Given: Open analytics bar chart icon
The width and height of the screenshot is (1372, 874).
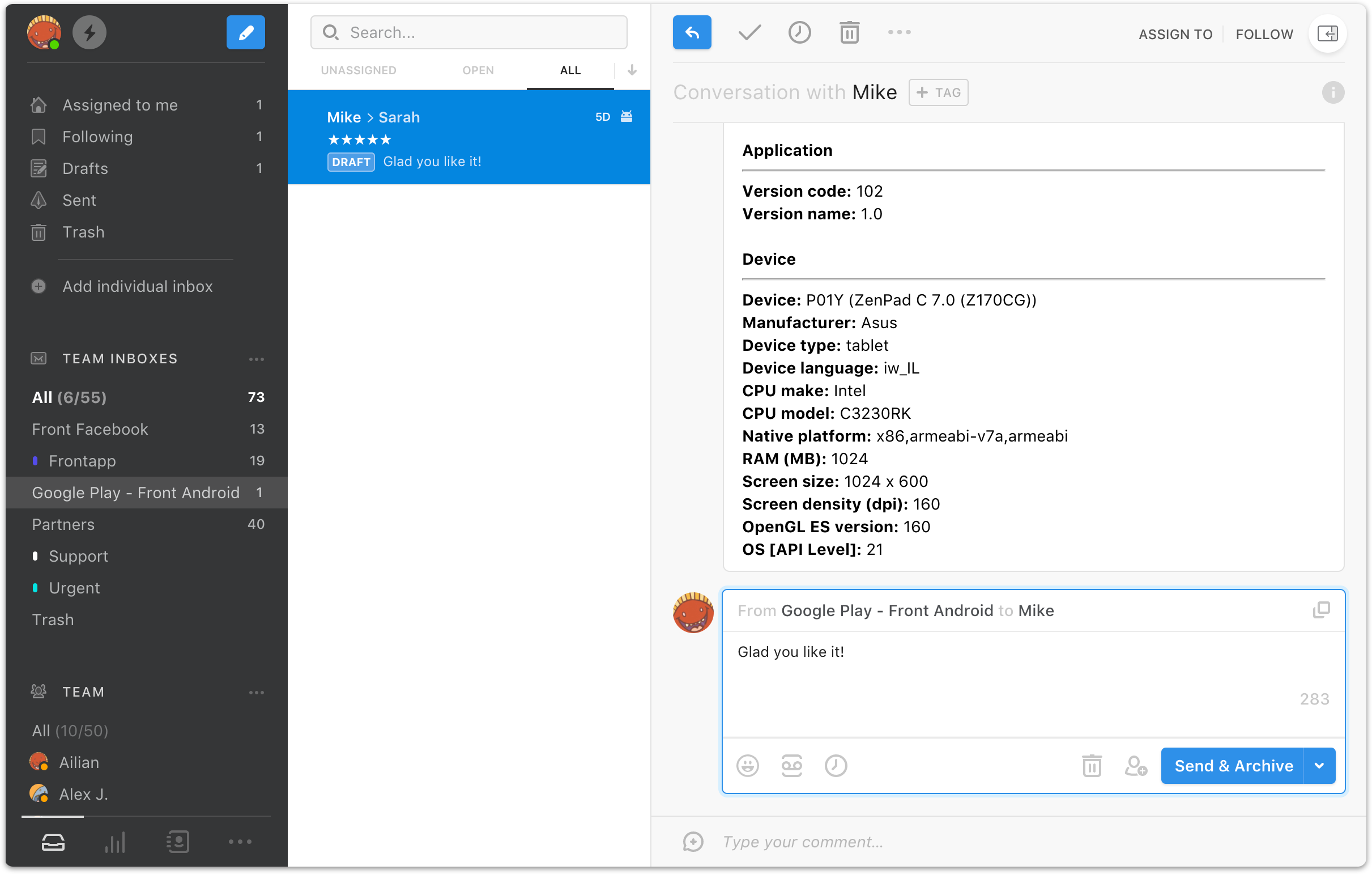Looking at the screenshot, I should click(115, 842).
